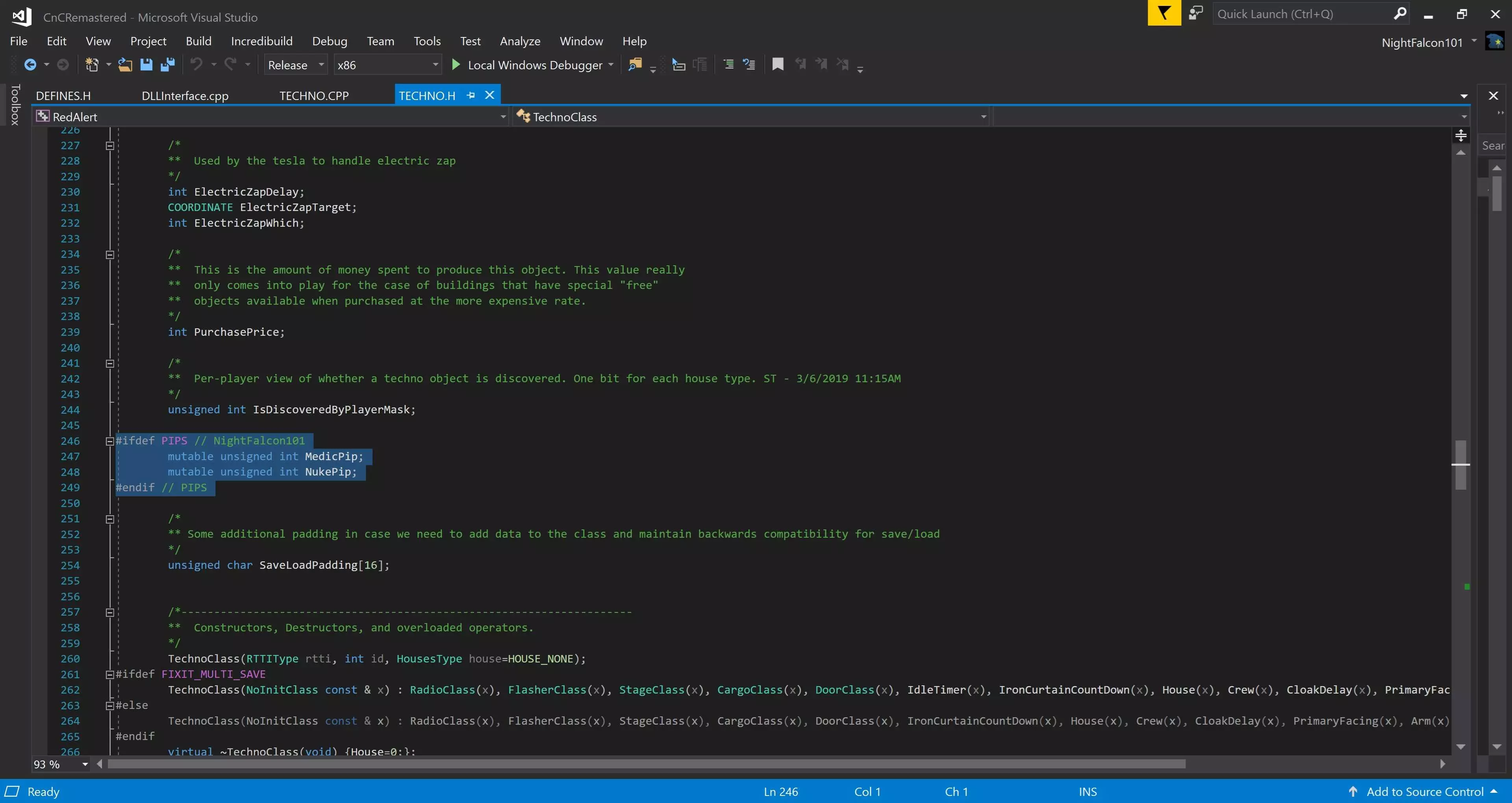Expand the TechnoClass scope dropdown
Screen dimensions: 1512x803
[983, 117]
